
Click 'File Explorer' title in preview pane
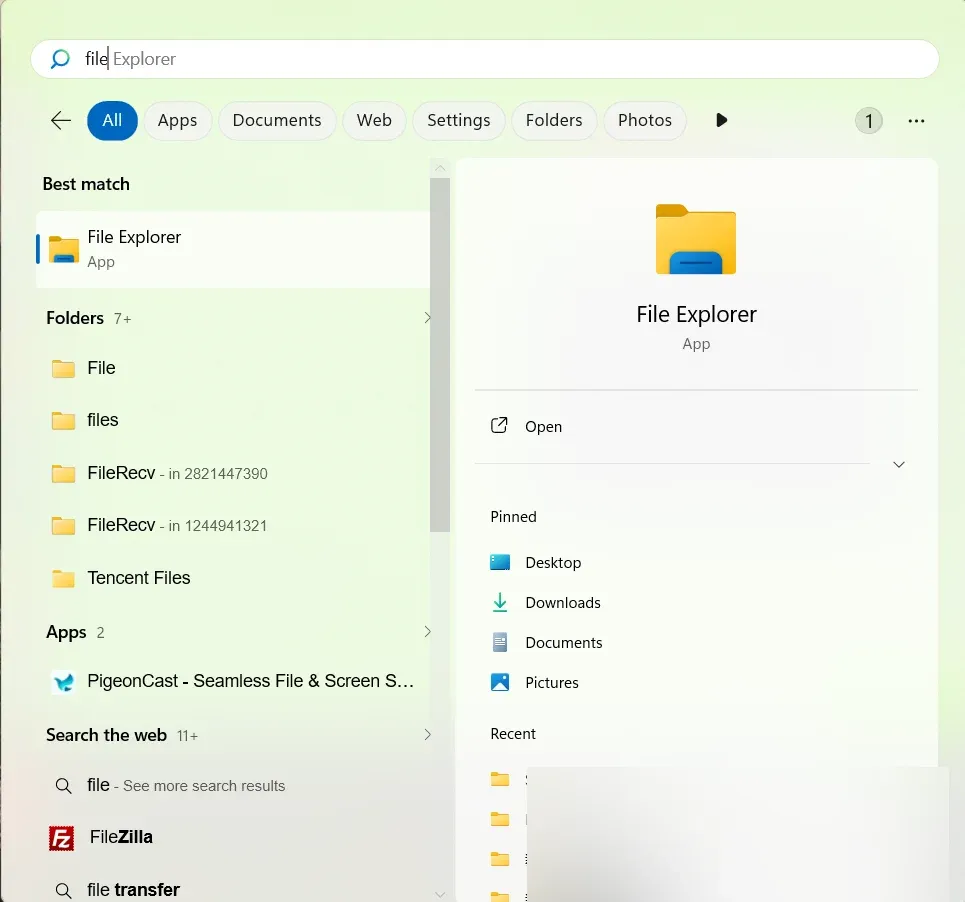click(696, 314)
